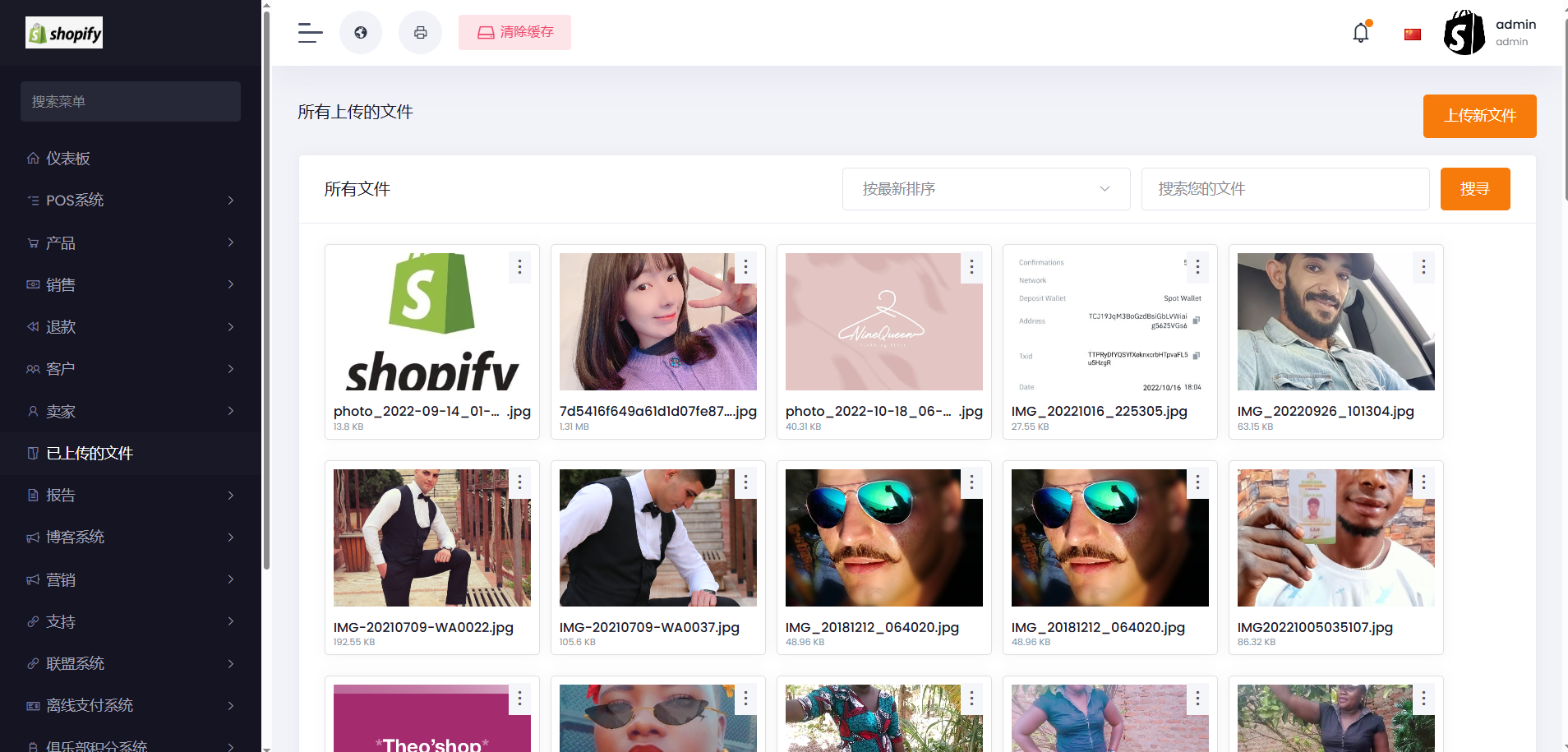
Task: Open the globe website icon
Action: 361,33
